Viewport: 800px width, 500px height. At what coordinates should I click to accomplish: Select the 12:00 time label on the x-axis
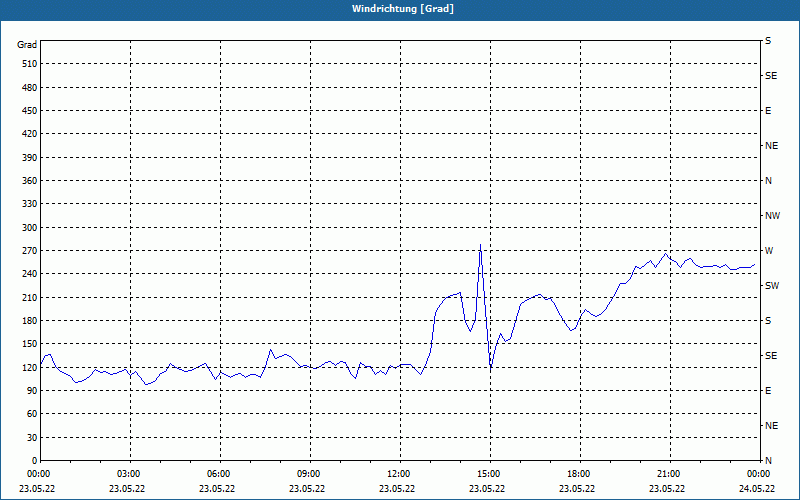(x=401, y=474)
